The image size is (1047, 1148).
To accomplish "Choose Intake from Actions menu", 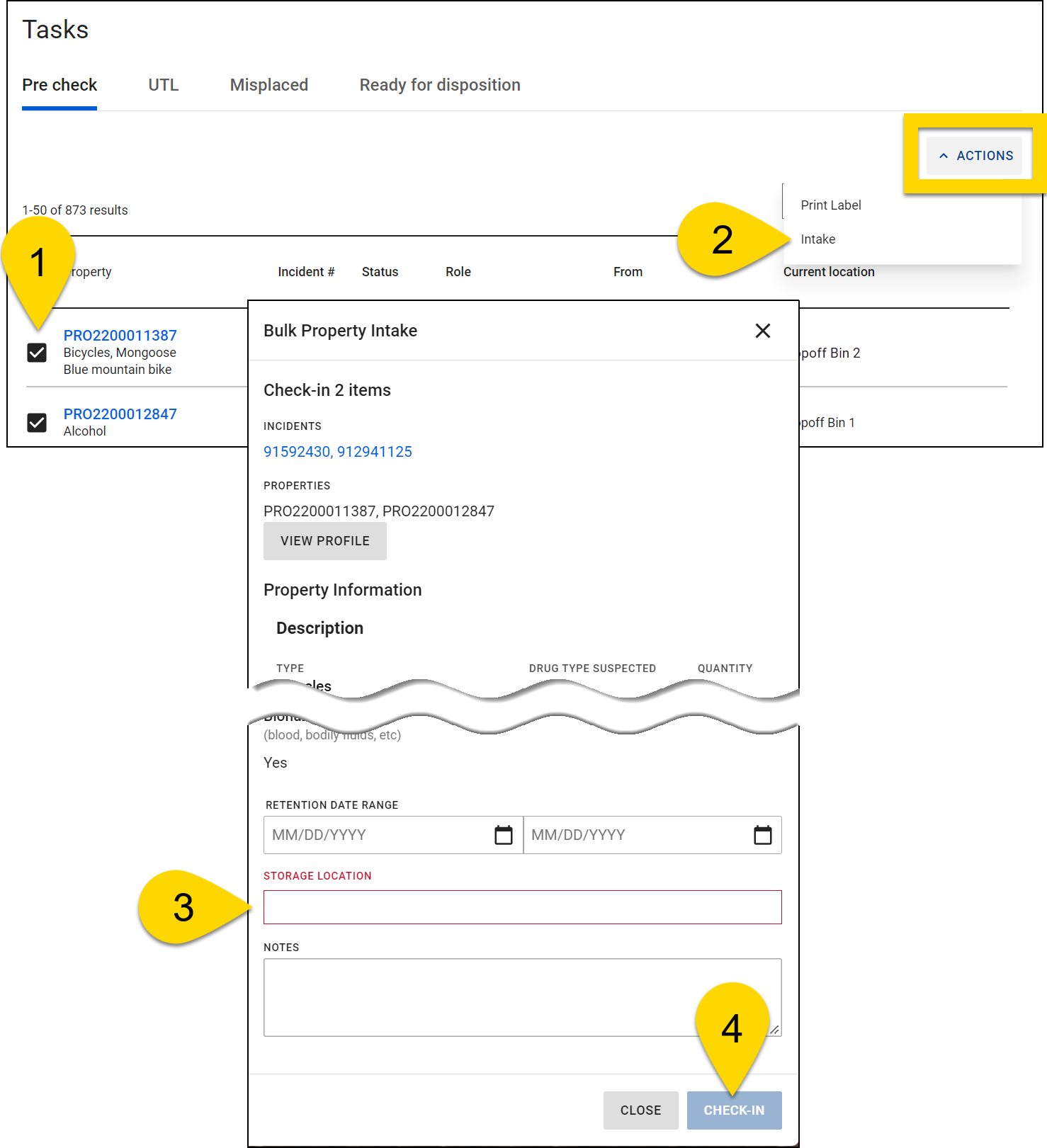I will click(818, 239).
